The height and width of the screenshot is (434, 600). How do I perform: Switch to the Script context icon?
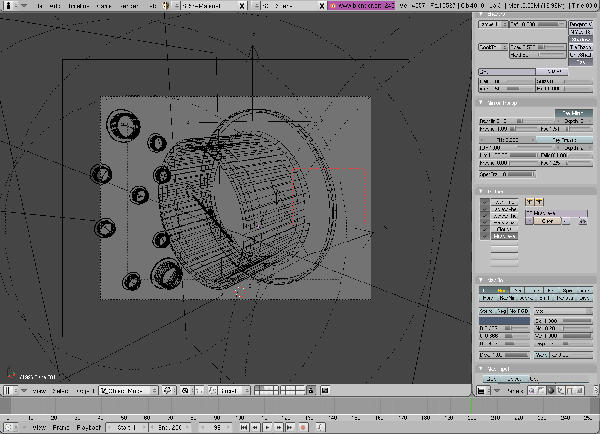click(541, 391)
